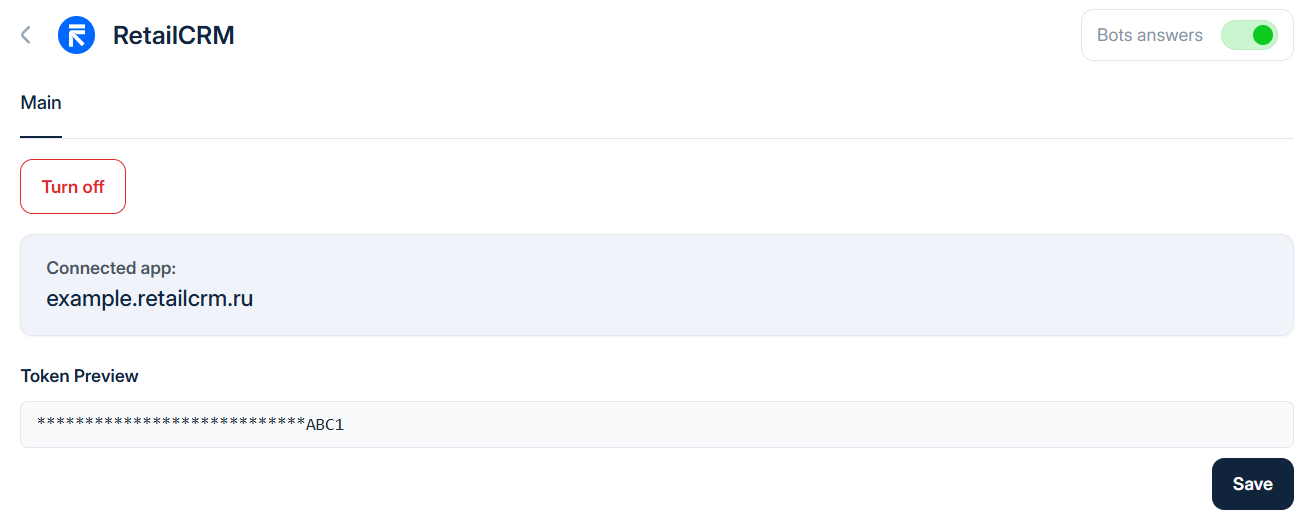Click the blue RetailCRM logo icon

click(x=77, y=35)
